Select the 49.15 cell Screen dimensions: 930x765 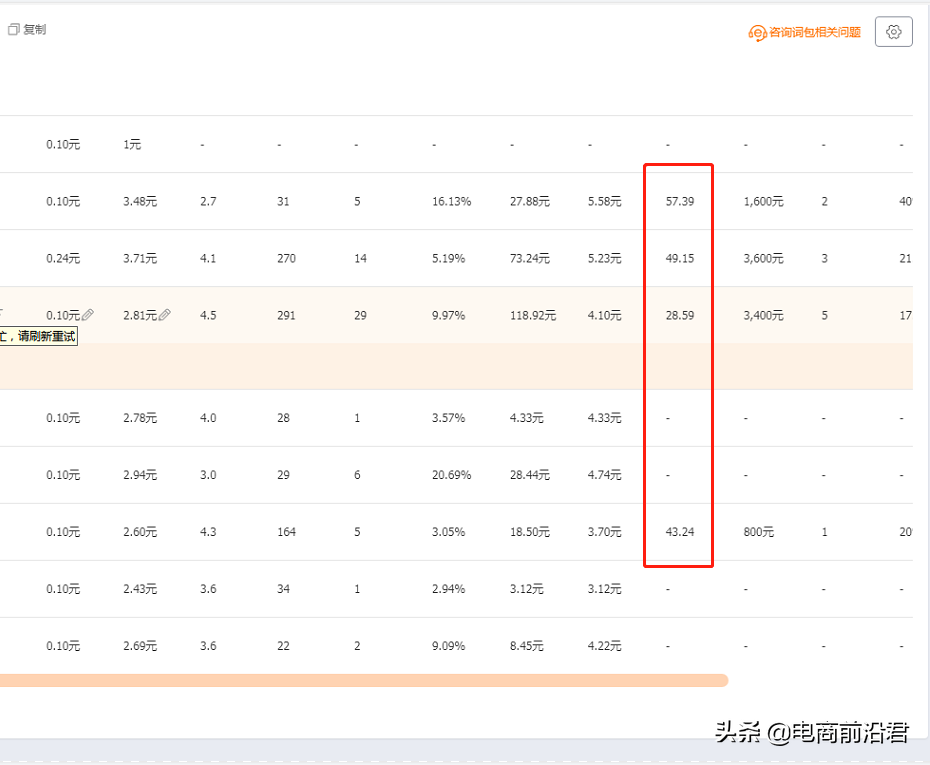coord(680,259)
